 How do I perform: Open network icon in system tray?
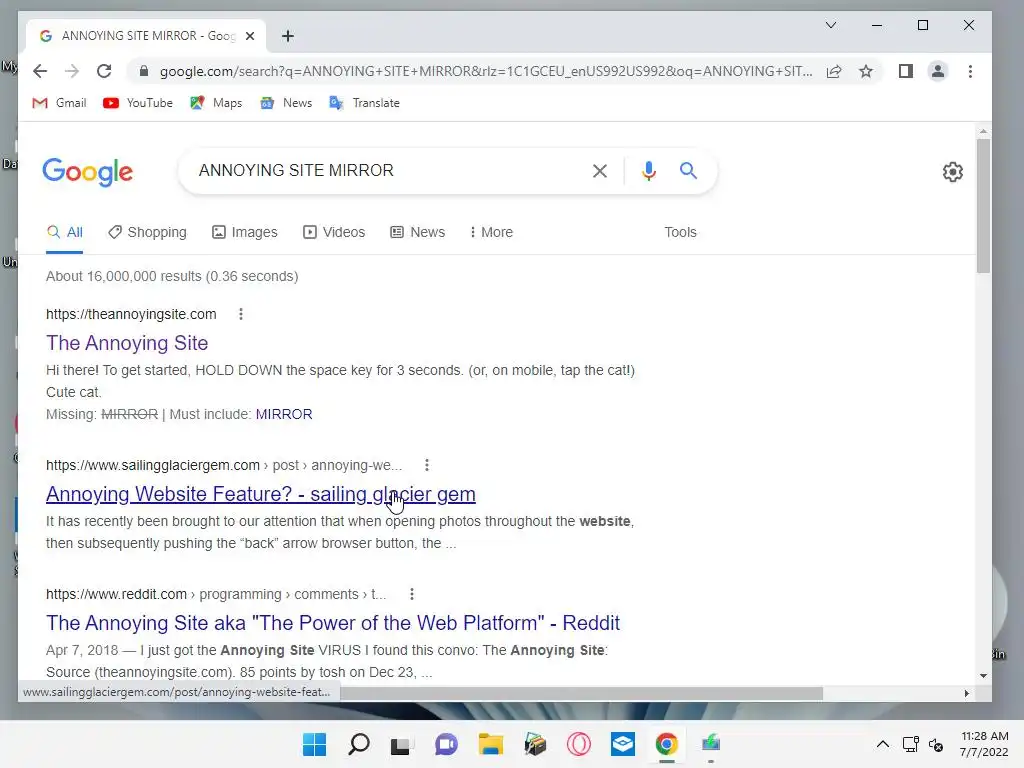pyautogui.click(x=910, y=744)
